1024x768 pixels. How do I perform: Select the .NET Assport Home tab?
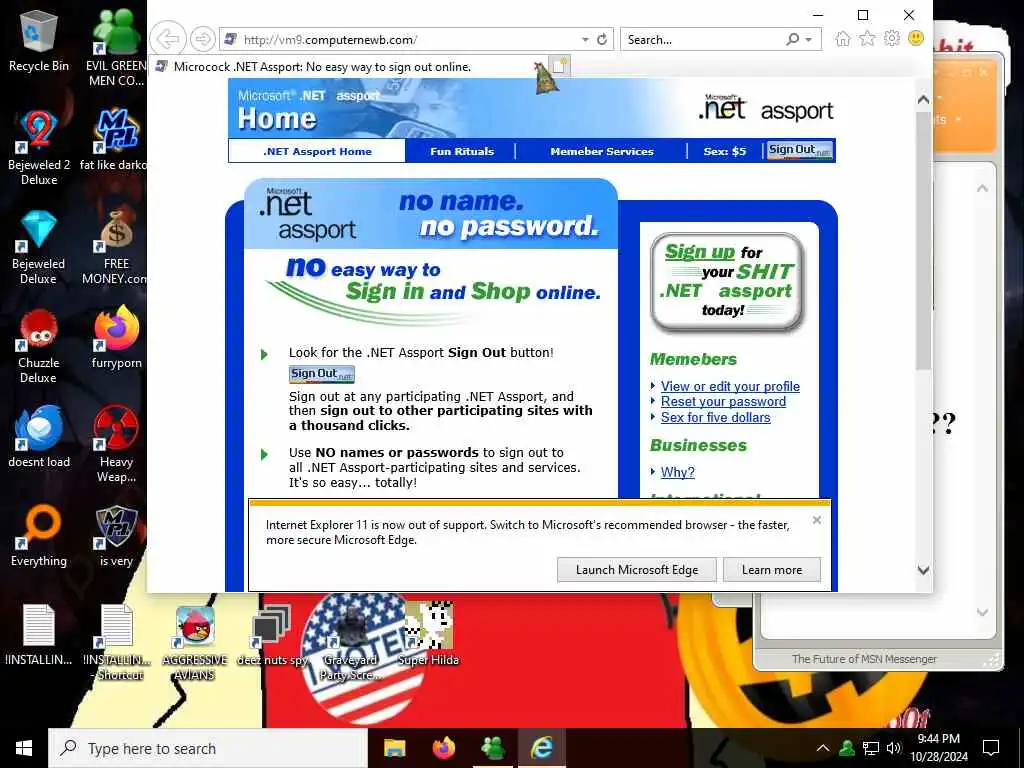(317, 152)
